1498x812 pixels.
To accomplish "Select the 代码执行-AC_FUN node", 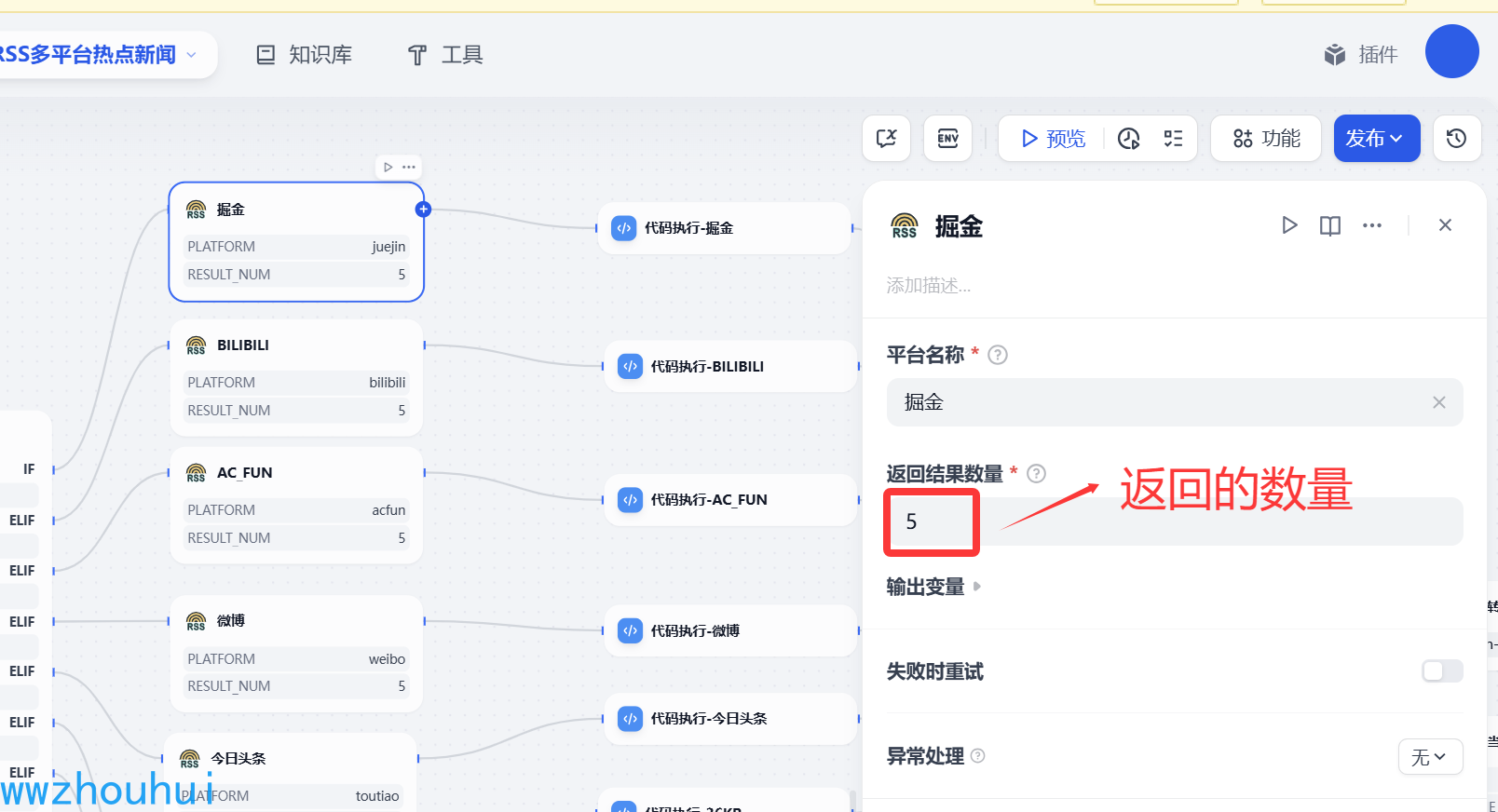I will point(730,500).
